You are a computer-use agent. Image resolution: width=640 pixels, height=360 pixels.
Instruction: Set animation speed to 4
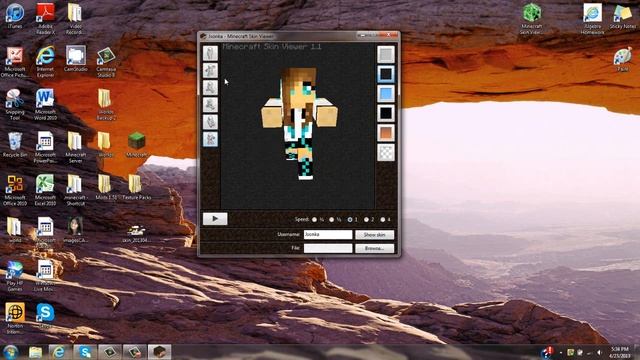point(382,220)
